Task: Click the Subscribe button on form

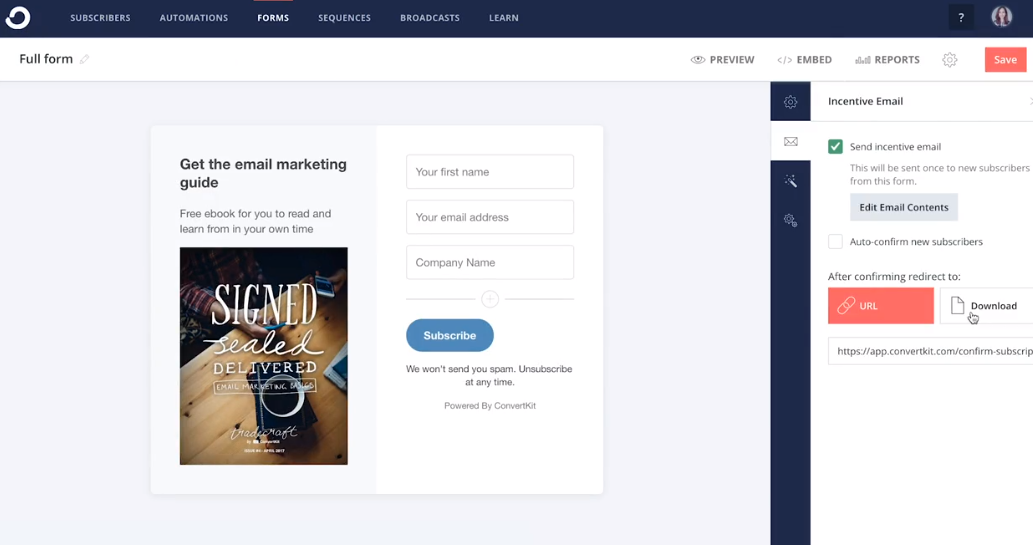Action: tap(449, 335)
